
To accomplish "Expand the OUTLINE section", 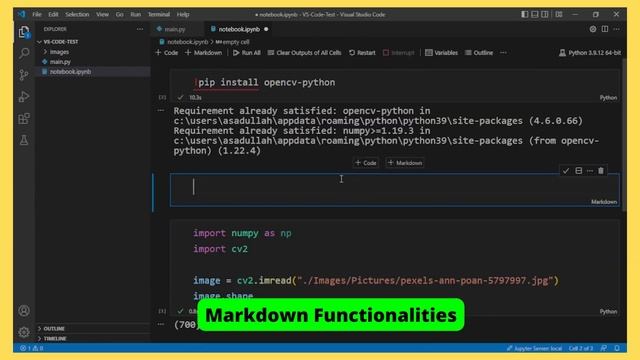I will point(54,329).
